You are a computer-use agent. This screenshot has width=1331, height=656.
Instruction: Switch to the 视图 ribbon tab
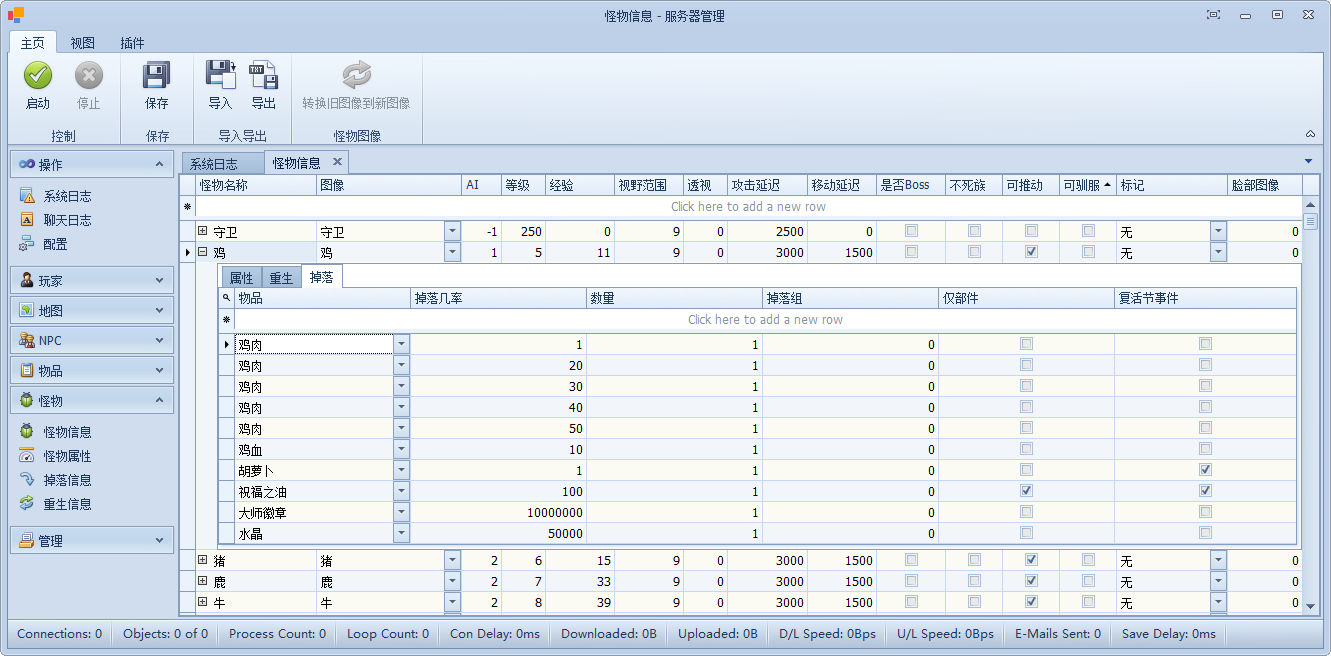click(x=82, y=43)
